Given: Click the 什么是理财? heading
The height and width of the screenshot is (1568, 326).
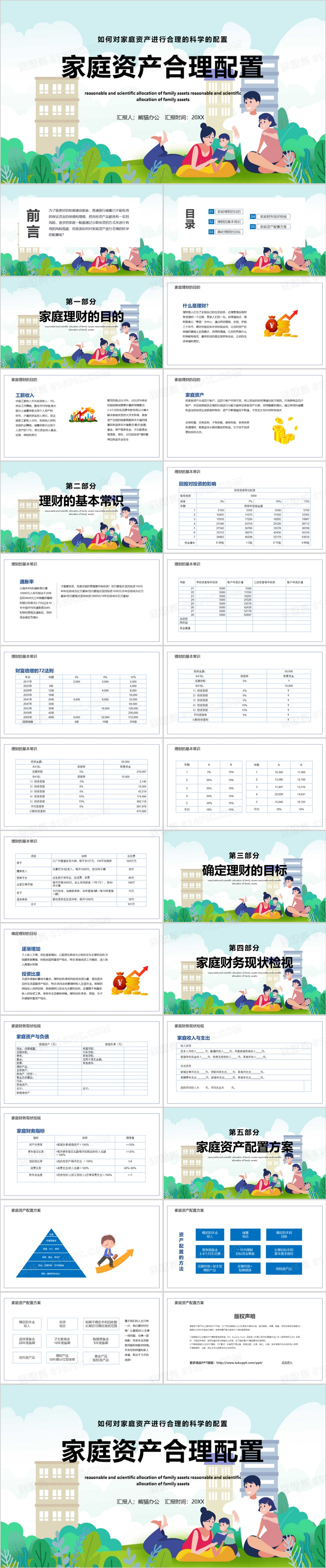Looking at the screenshot, I should pyautogui.click(x=195, y=305).
